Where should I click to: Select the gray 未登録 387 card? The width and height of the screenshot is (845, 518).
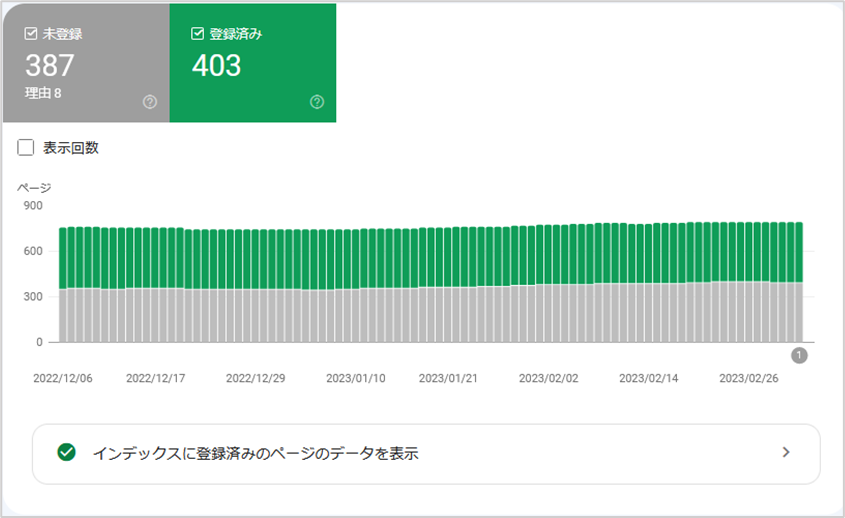[x=86, y=63]
